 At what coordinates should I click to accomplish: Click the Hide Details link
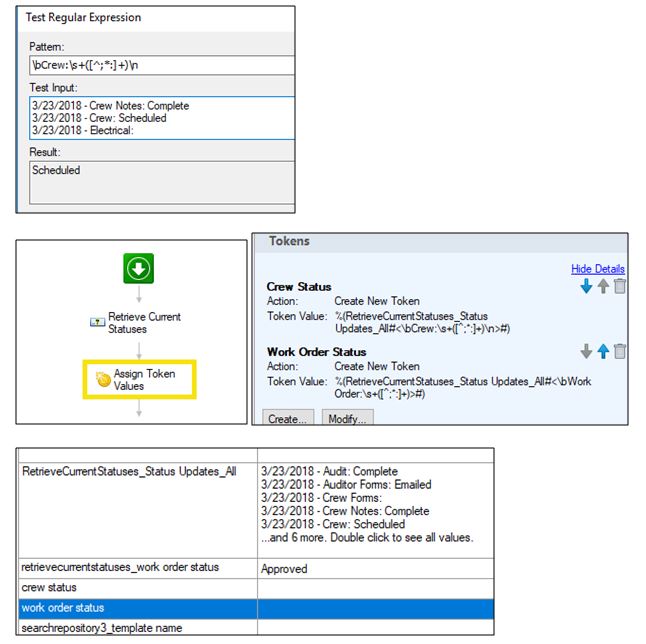(597, 268)
